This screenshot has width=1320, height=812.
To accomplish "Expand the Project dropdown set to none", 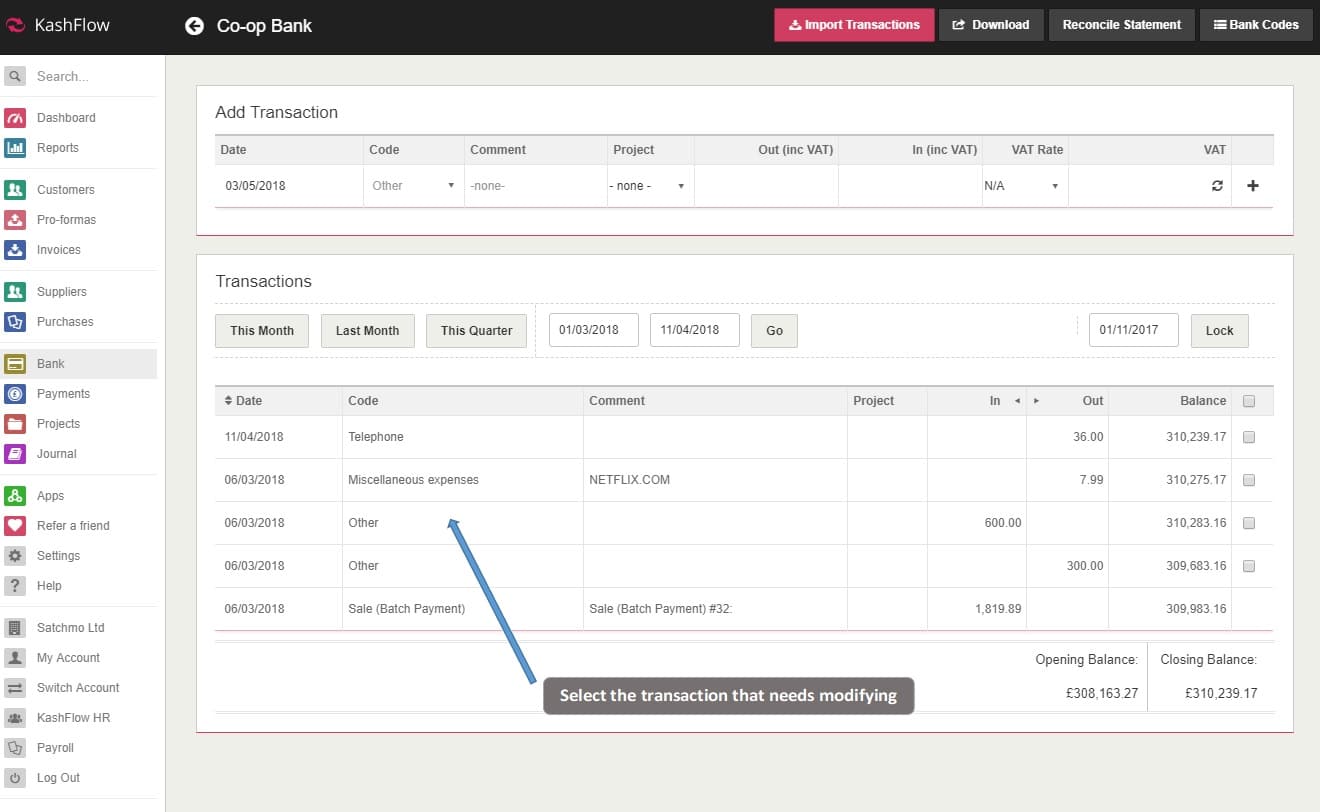I will tap(648, 186).
